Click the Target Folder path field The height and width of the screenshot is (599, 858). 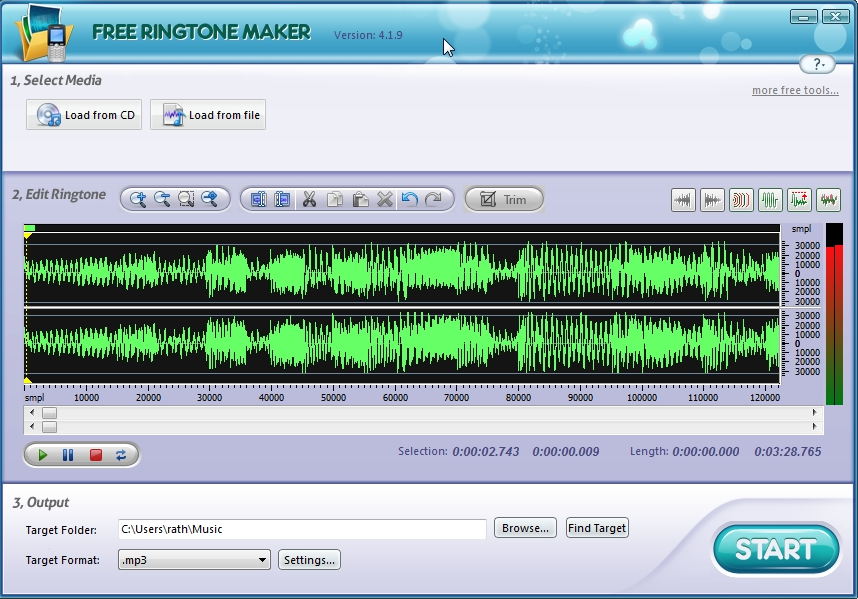[302, 529]
